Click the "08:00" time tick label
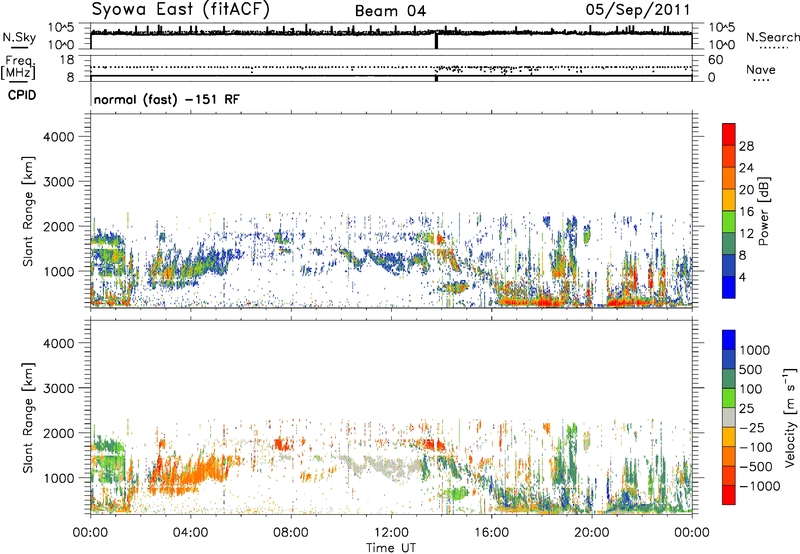This screenshot has width=800, height=554. click(x=291, y=533)
